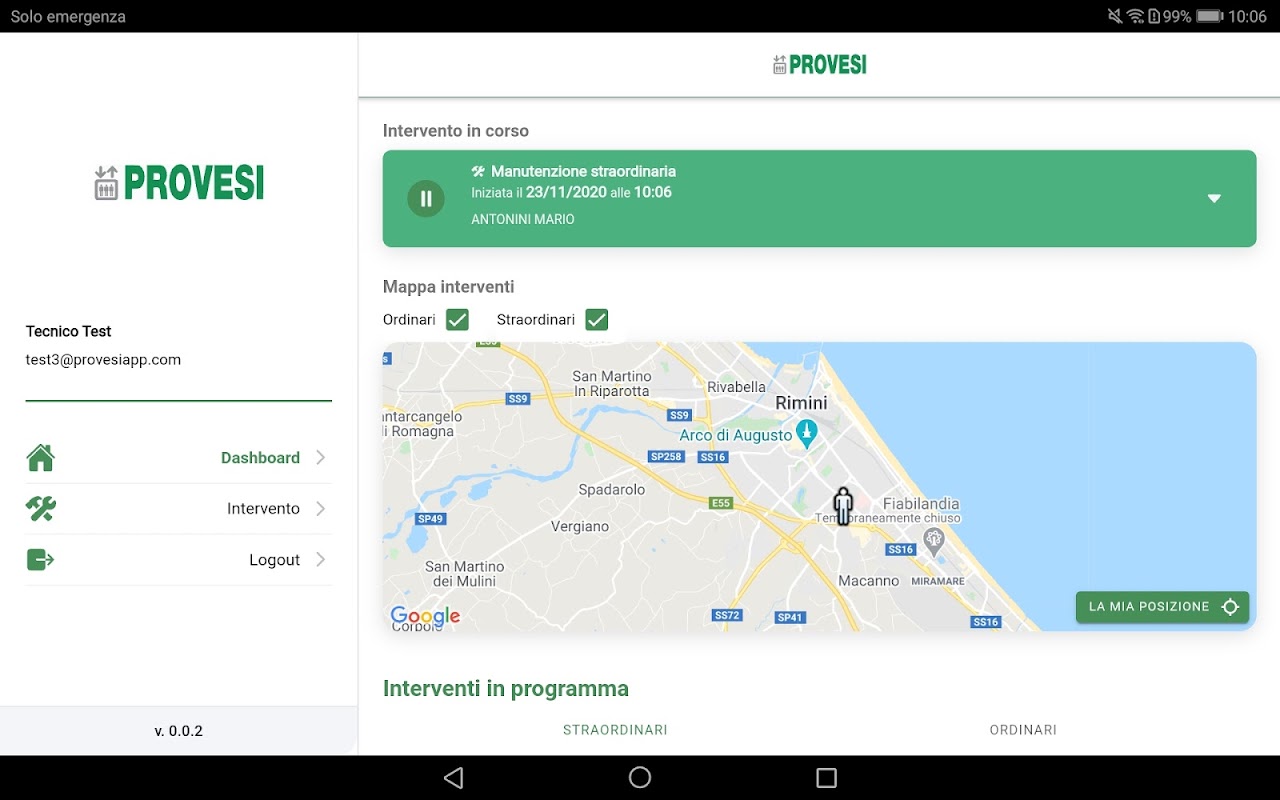This screenshot has width=1280, height=800.
Task: Click the version v. 0.0.2 label
Action: [179, 731]
